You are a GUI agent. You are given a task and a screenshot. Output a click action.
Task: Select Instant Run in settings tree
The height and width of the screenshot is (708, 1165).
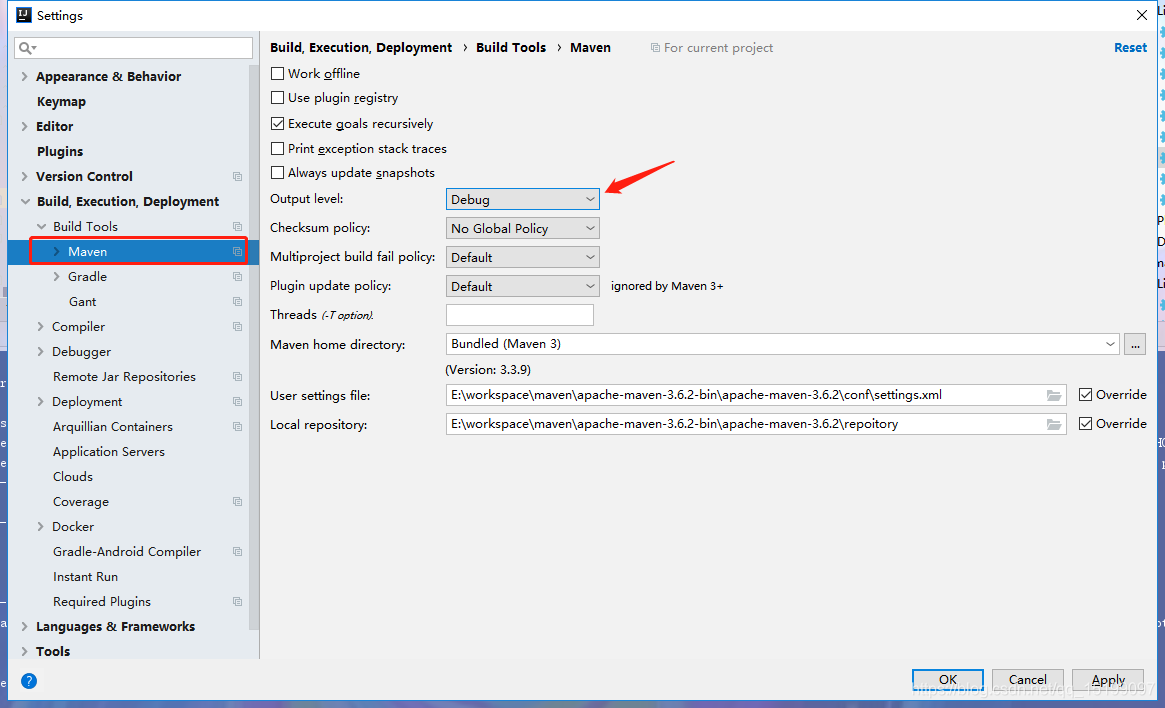pos(85,577)
